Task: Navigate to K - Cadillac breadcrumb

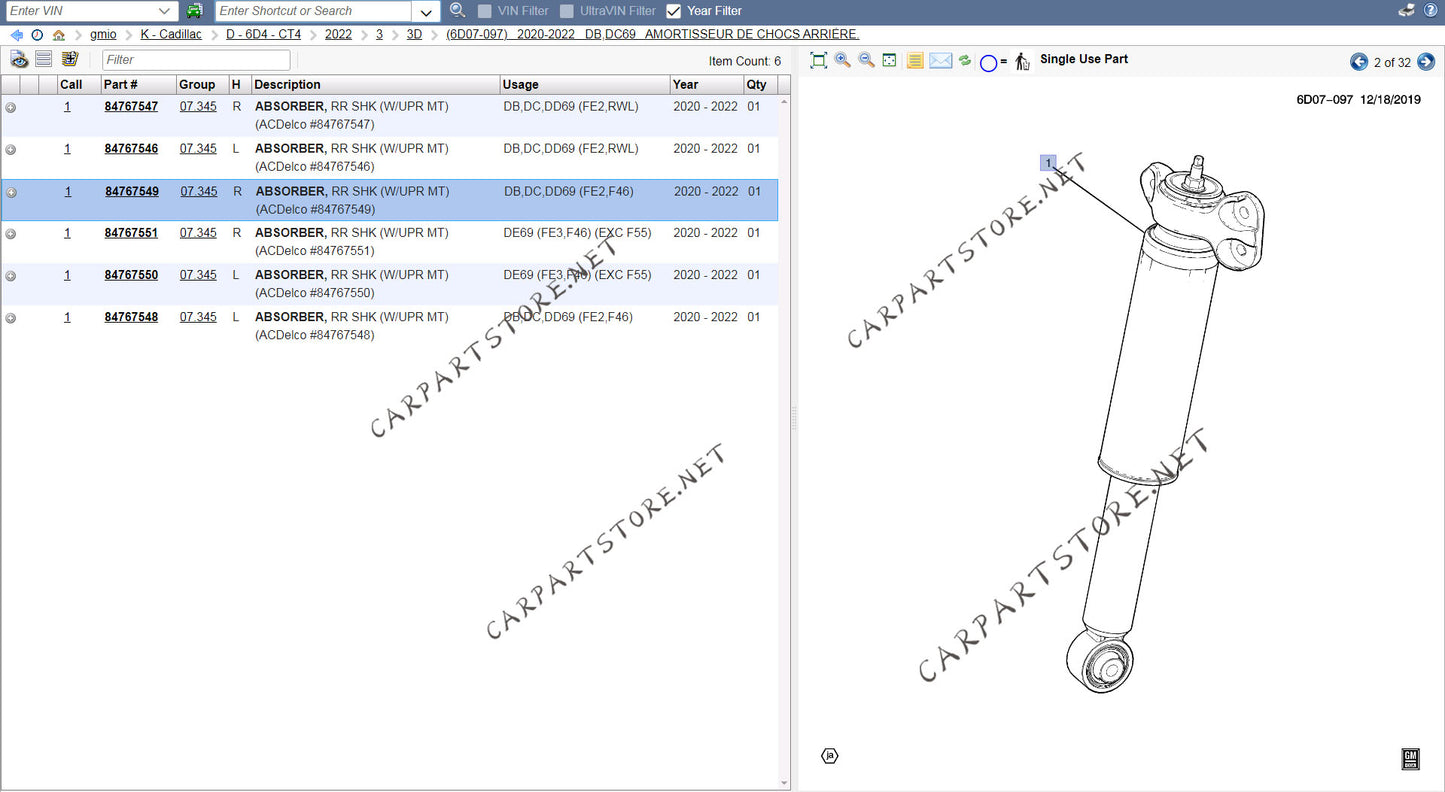Action: [x=170, y=34]
